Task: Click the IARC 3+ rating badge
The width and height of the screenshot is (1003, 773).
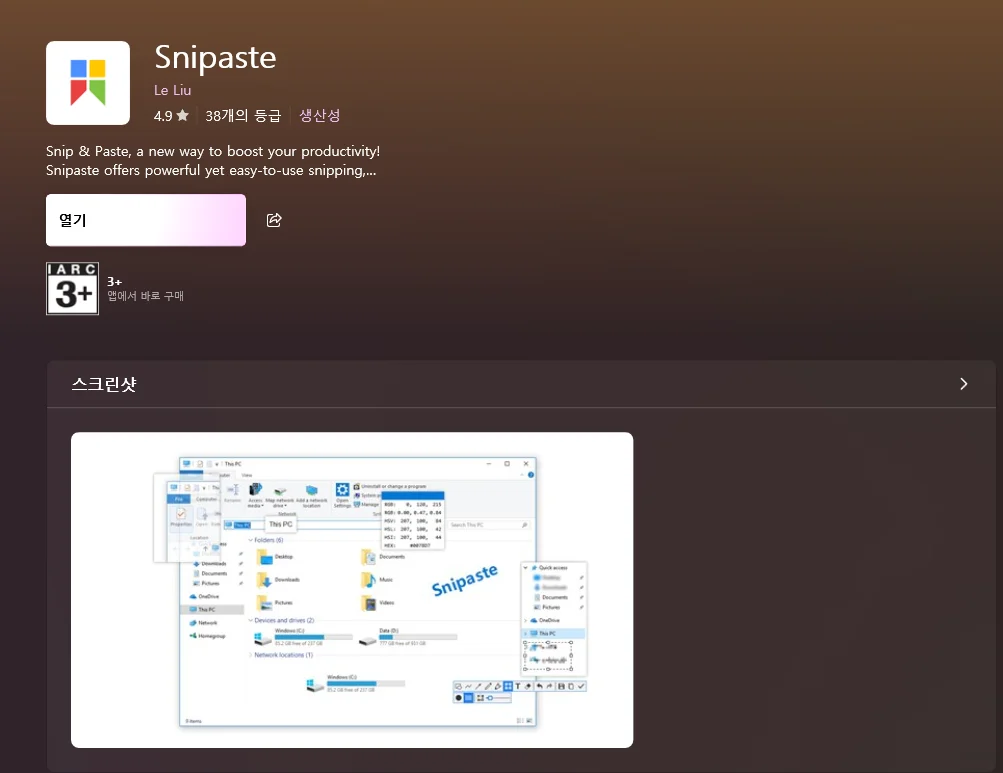Action: pyautogui.click(x=72, y=289)
